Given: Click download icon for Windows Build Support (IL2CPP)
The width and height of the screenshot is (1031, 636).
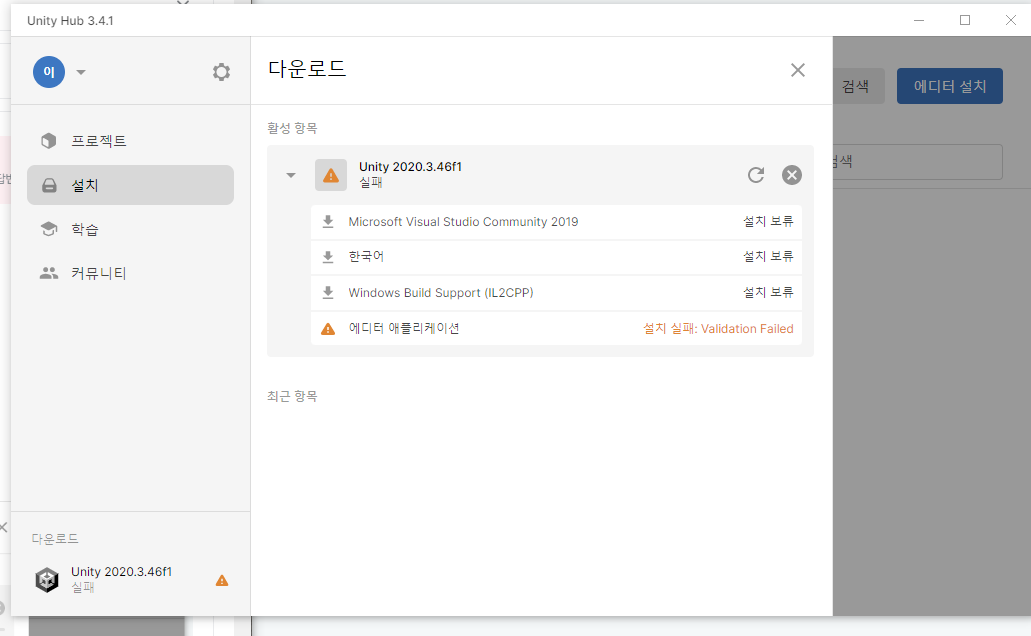Looking at the screenshot, I should pyautogui.click(x=327, y=292).
